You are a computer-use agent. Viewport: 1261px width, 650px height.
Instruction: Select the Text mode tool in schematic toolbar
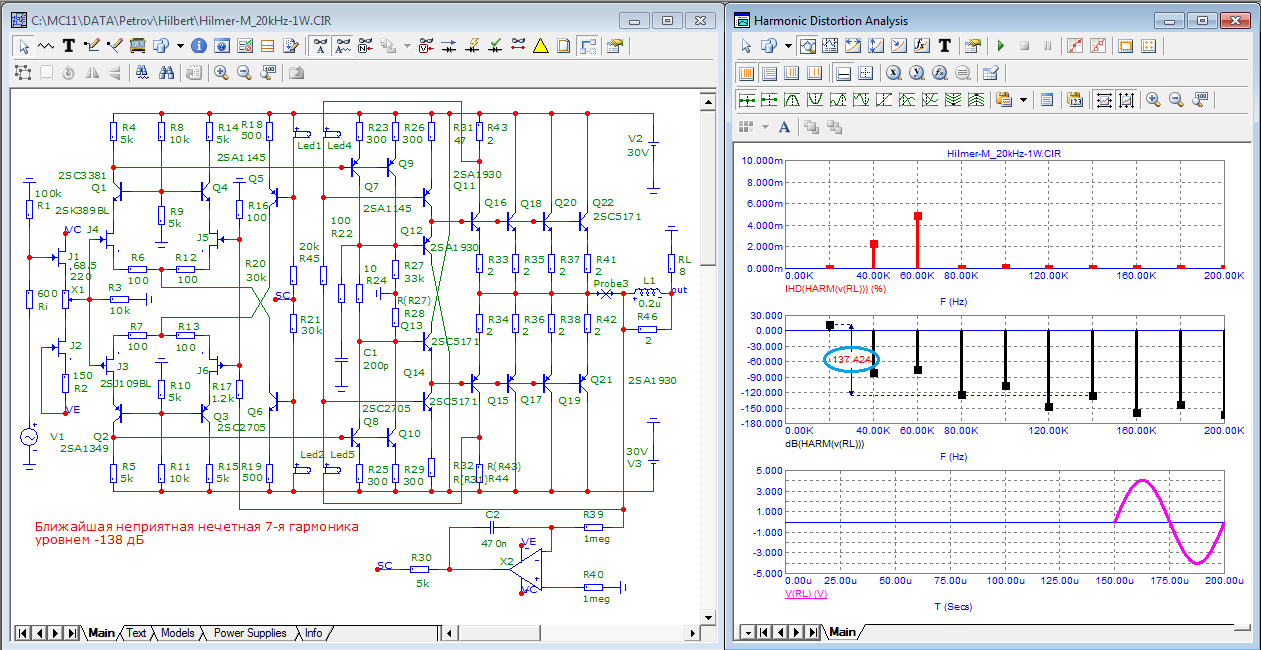tap(69, 46)
